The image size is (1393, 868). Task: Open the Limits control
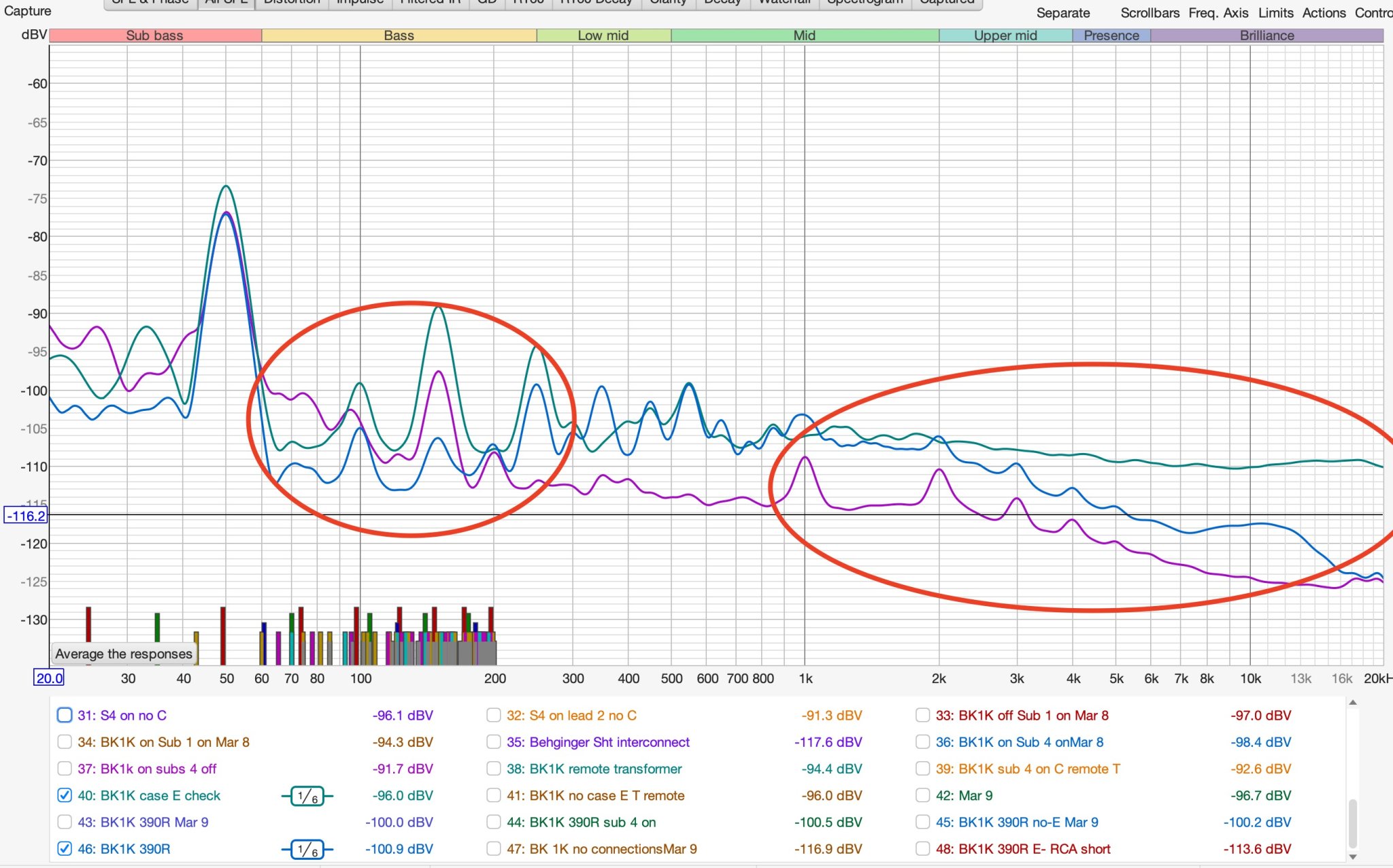[1276, 13]
